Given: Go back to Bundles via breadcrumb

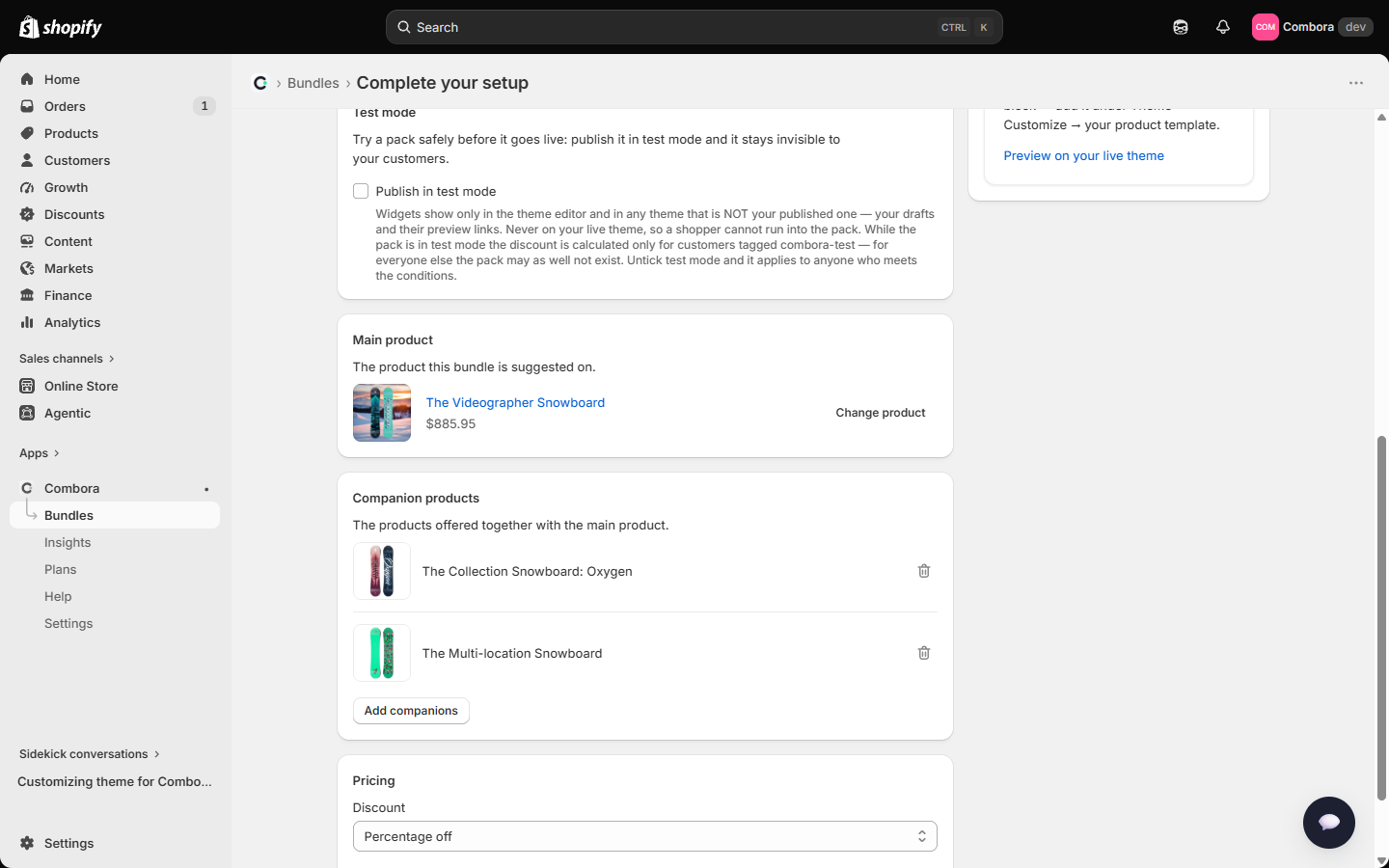Looking at the screenshot, I should (x=313, y=83).
